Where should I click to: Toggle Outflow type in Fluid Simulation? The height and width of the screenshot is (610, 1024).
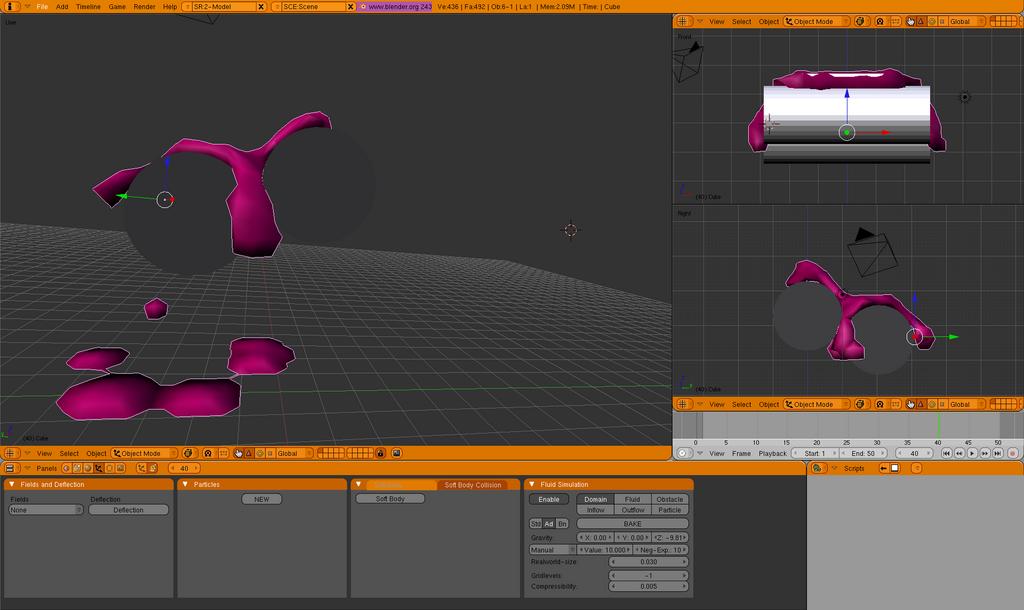pos(632,510)
